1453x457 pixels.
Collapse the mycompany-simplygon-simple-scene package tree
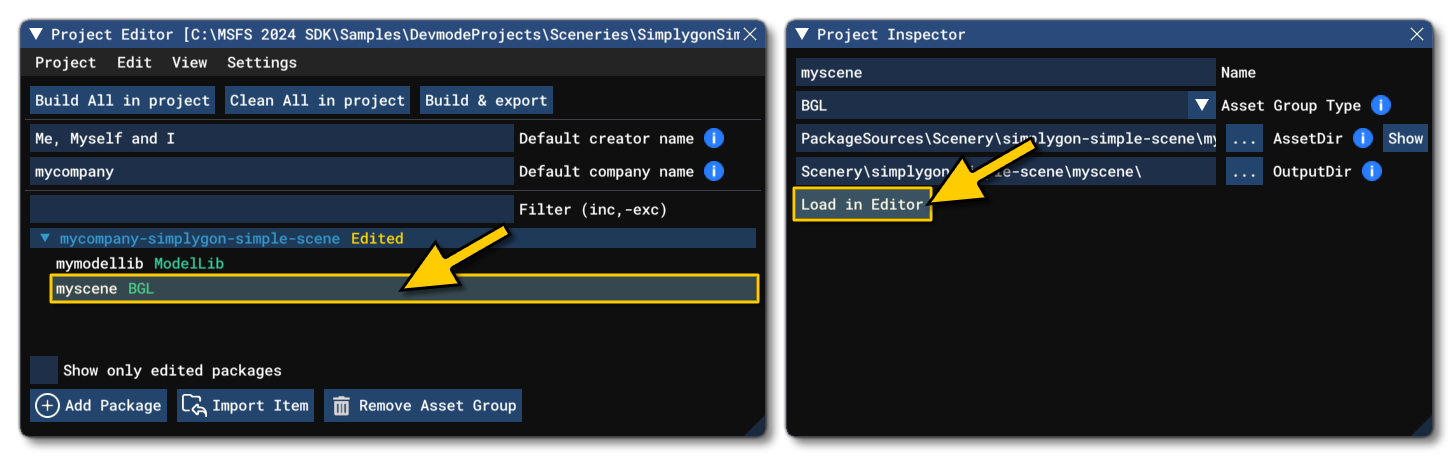[x=44, y=238]
